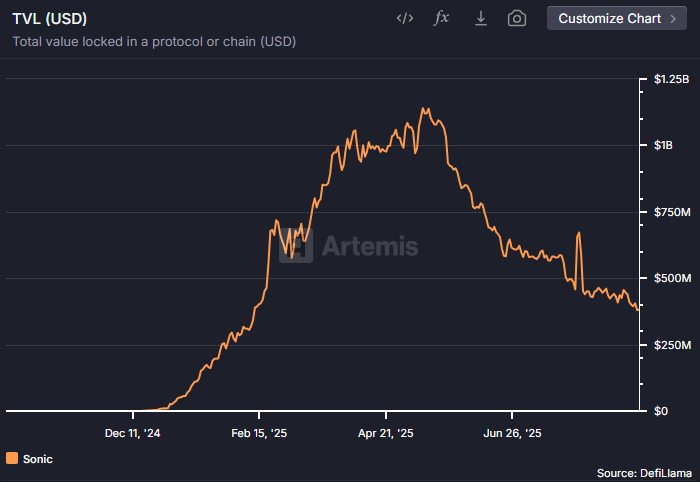Viewport: 700px width, 482px height.
Task: Open the Customize Chart panel
Action: click(617, 18)
